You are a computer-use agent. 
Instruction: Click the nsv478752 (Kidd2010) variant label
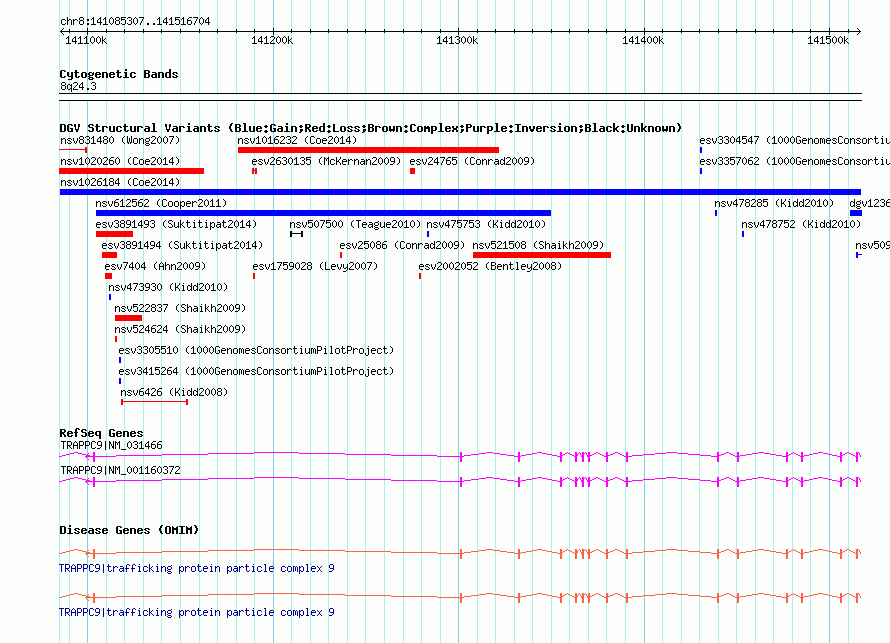[801, 224]
